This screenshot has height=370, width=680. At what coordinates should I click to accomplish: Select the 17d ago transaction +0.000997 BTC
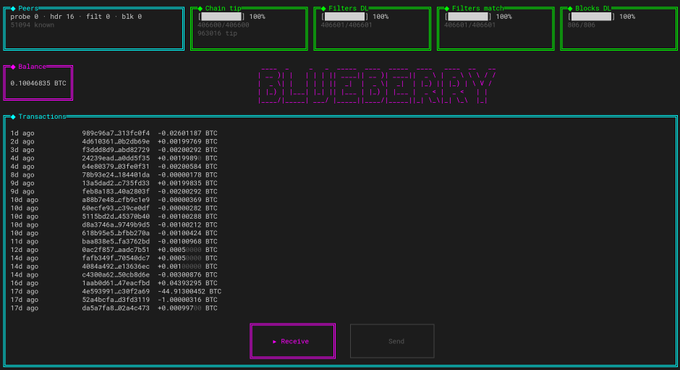(114, 308)
